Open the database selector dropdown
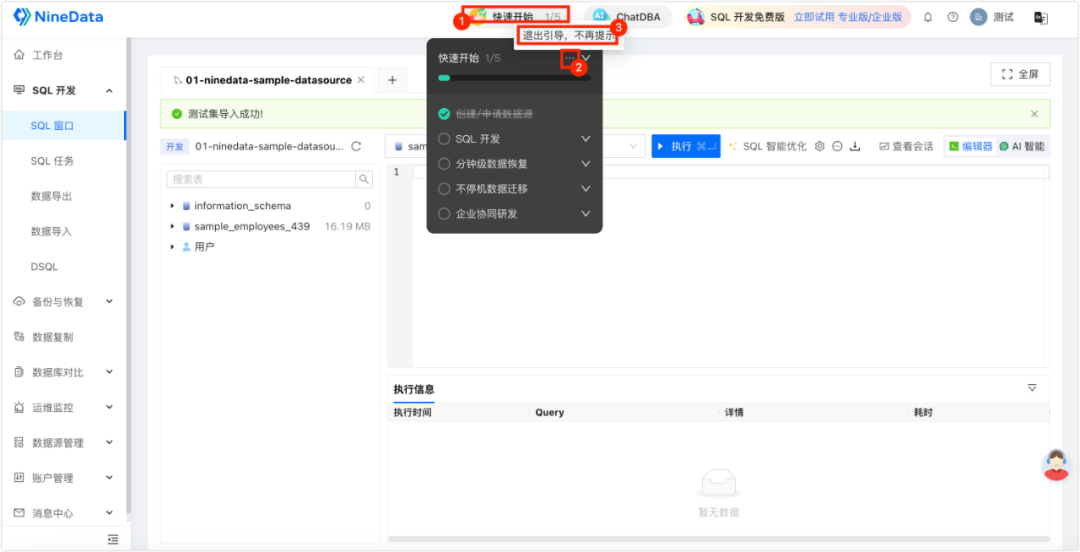 pos(515,146)
